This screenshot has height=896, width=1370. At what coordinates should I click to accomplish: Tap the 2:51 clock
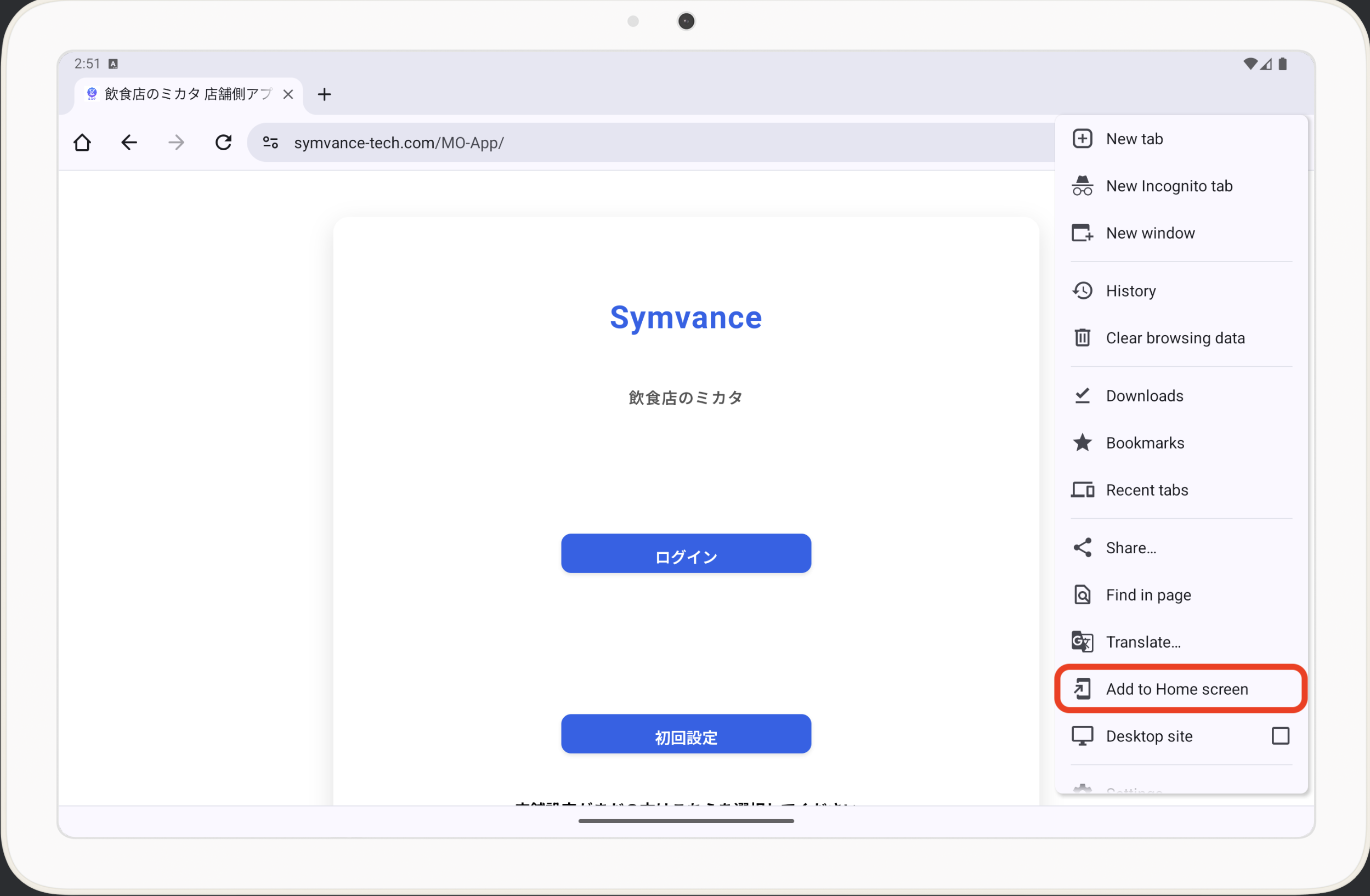(88, 64)
